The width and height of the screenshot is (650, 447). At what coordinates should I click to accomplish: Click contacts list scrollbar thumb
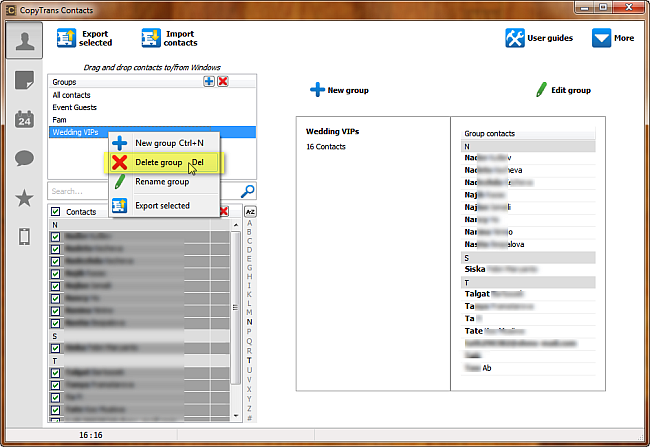[235, 308]
